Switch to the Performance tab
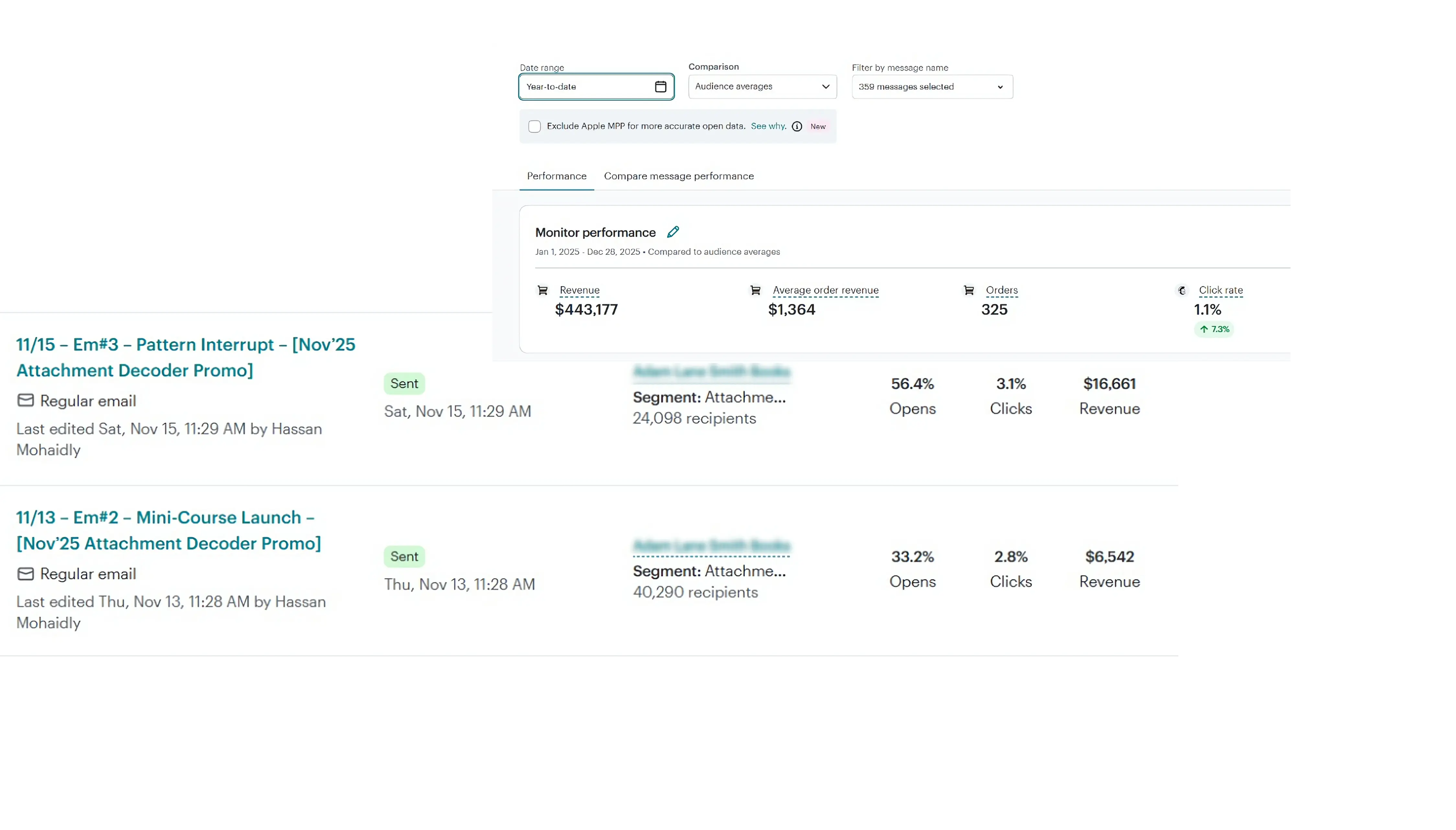Image resolution: width=1456 pixels, height=830 pixels. [556, 176]
